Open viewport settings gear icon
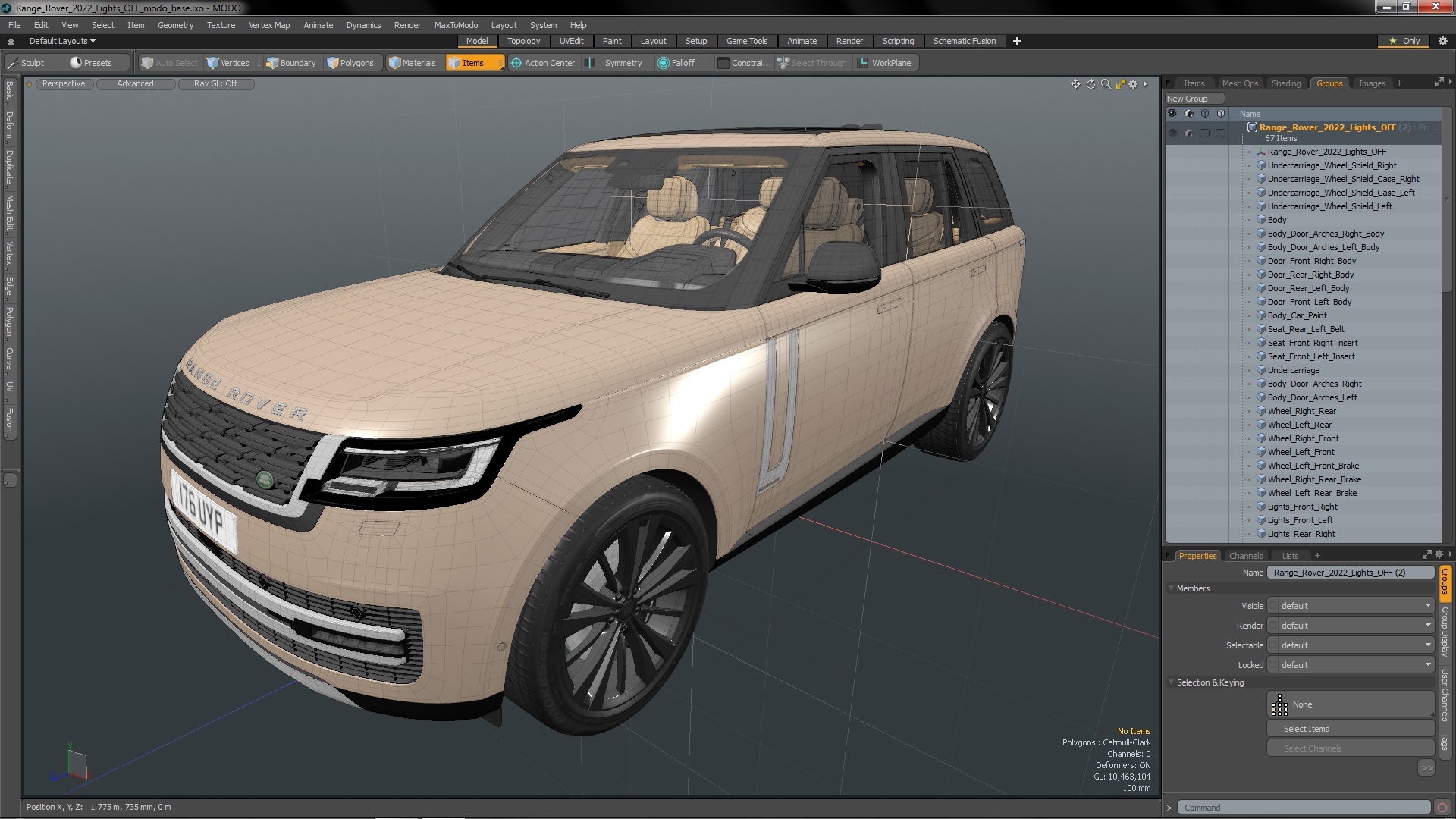 coord(1134,84)
